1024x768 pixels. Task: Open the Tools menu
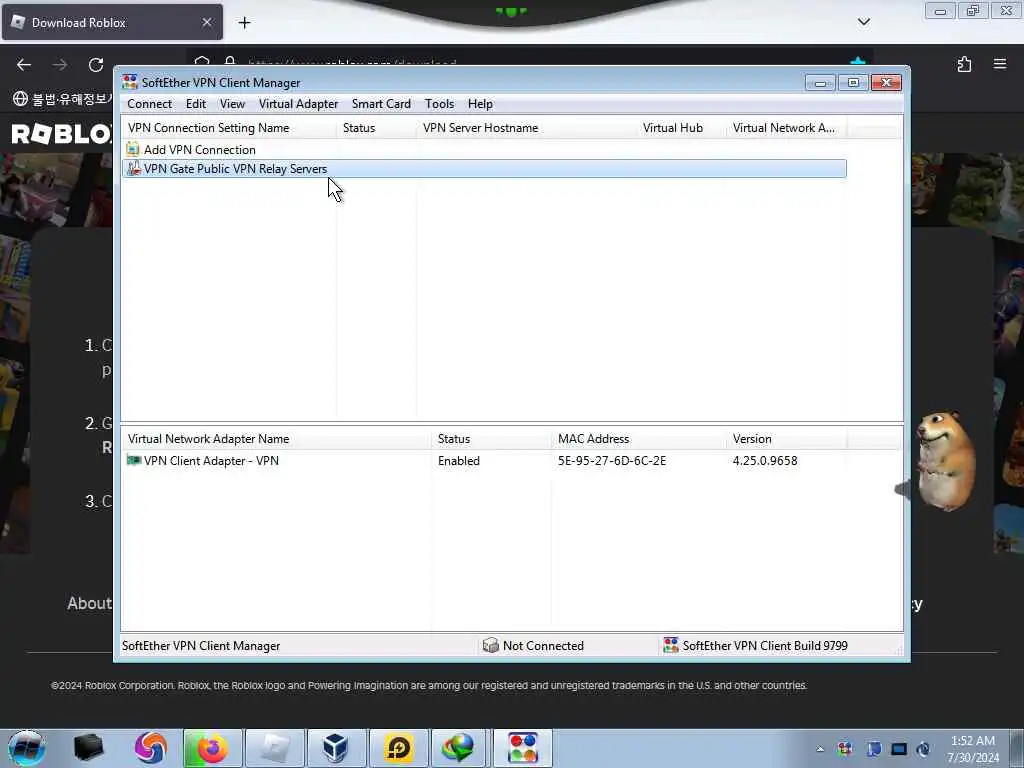(x=439, y=104)
